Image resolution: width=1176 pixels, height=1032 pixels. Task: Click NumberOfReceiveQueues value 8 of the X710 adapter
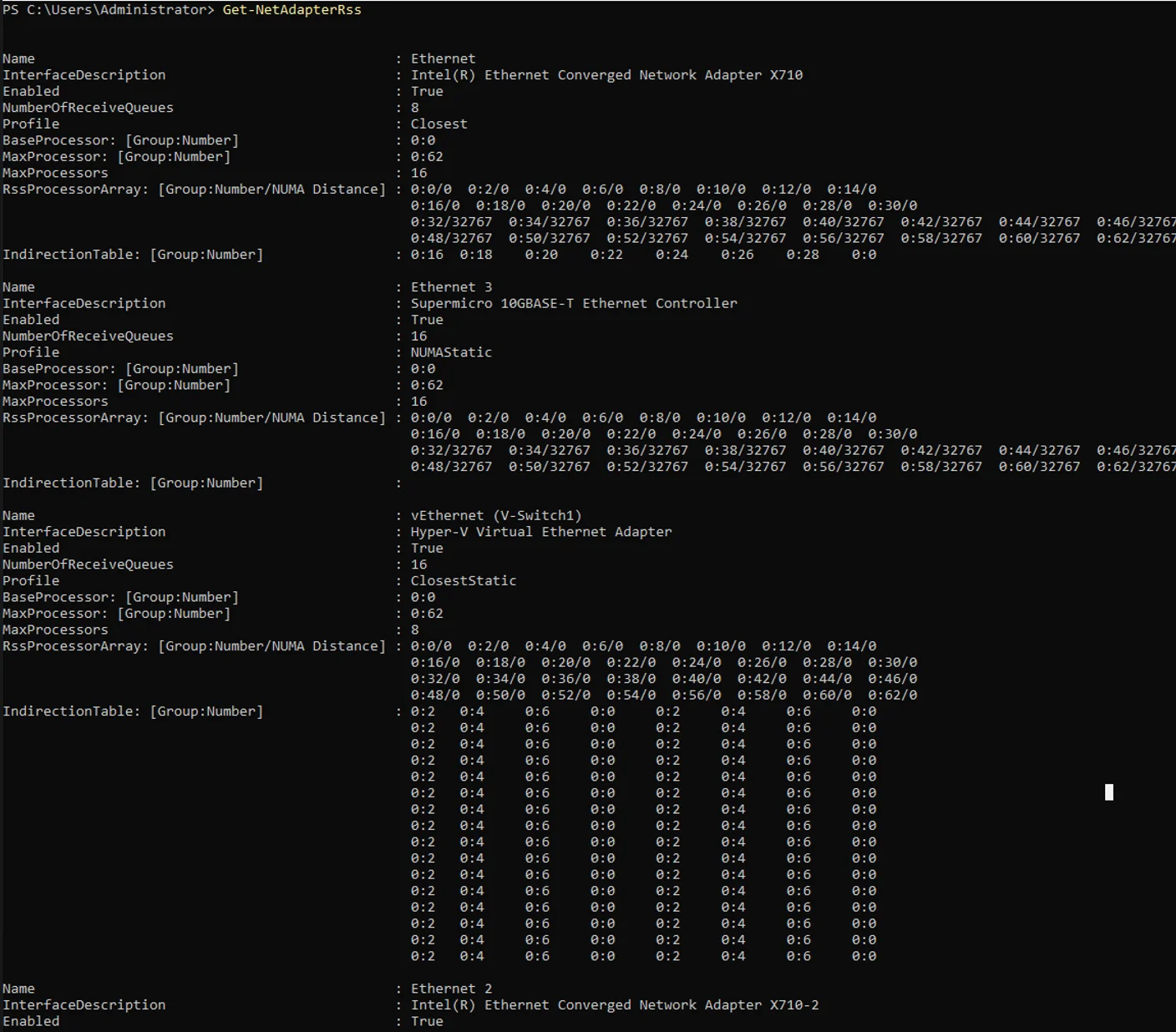point(415,108)
